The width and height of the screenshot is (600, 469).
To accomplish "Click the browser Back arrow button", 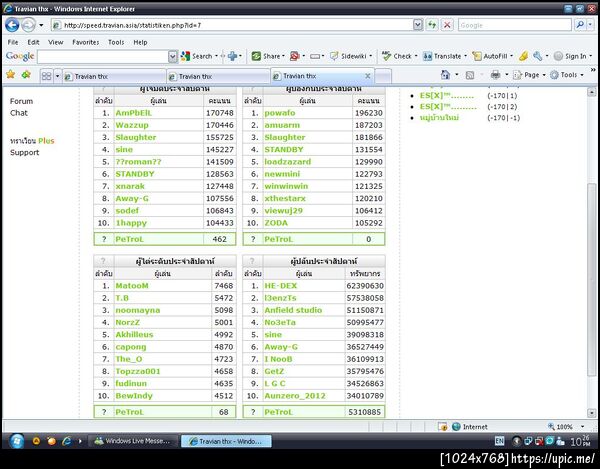I will click(x=12, y=25).
